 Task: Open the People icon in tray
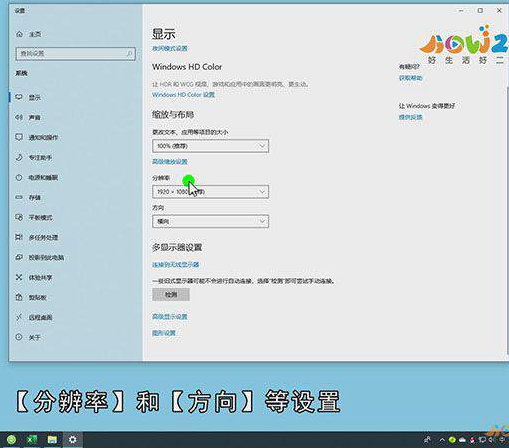[427, 440]
